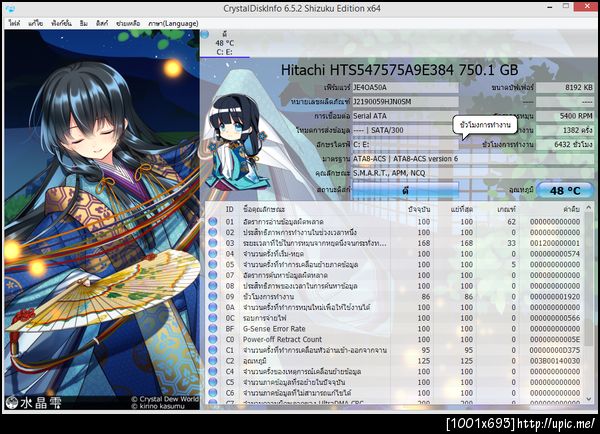Image resolution: width=600 pixels, height=434 pixels.
Task: Click the blue health orb in disk tab
Action: click(205, 34)
